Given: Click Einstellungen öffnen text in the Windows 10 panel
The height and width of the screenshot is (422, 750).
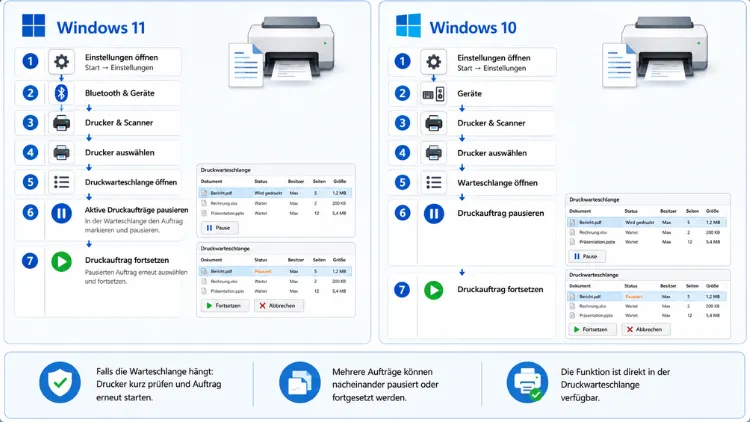Looking at the screenshot, I should [x=494, y=58].
